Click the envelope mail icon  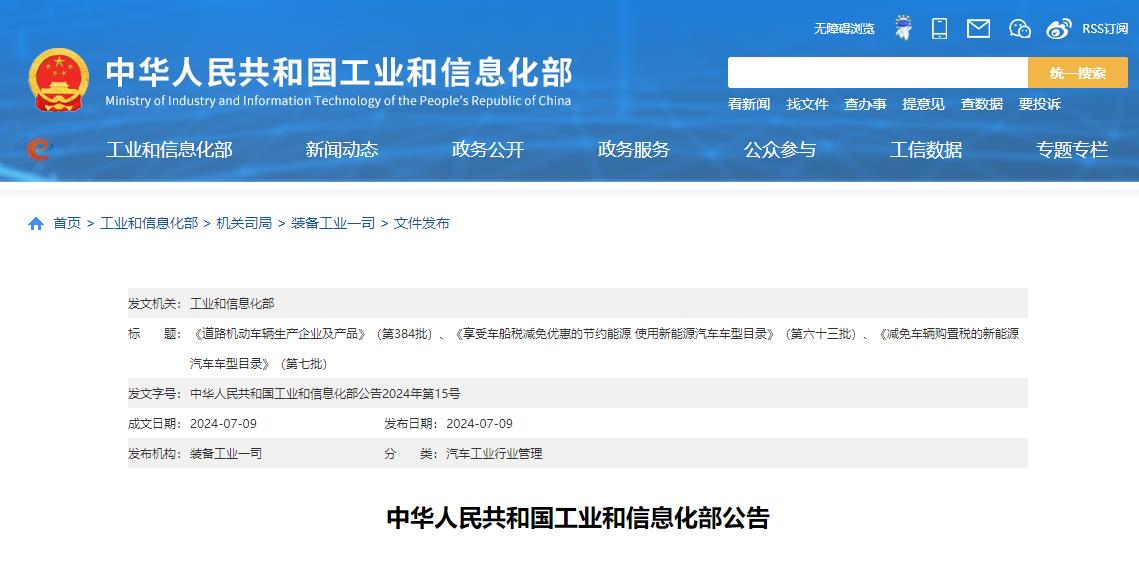[x=978, y=28]
